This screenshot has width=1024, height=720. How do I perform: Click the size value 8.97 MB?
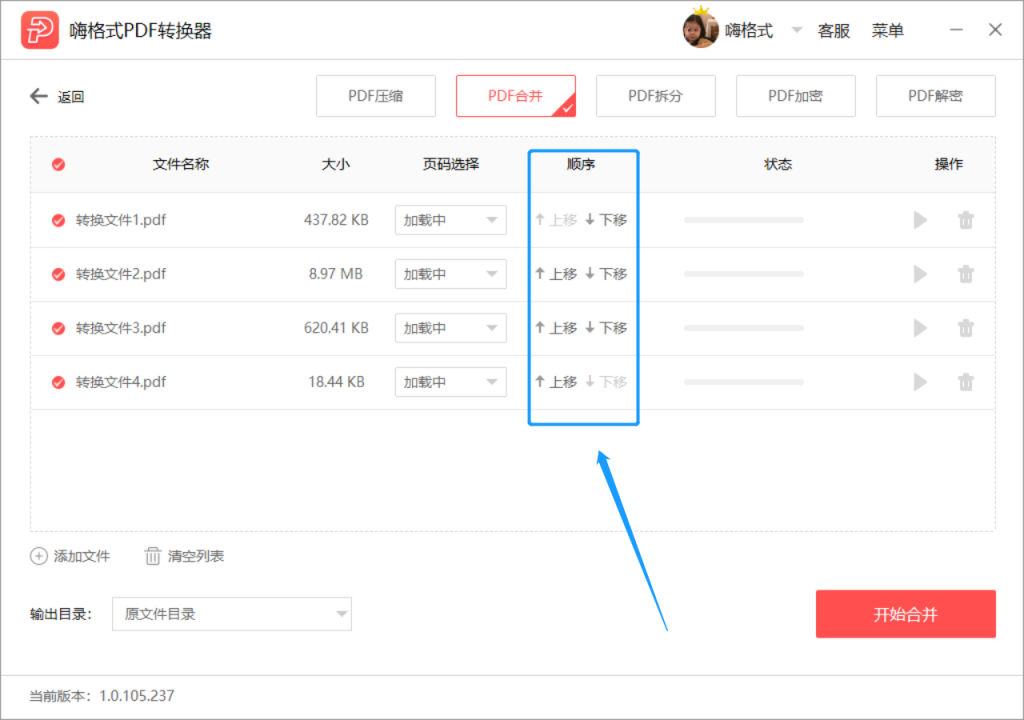tap(336, 274)
